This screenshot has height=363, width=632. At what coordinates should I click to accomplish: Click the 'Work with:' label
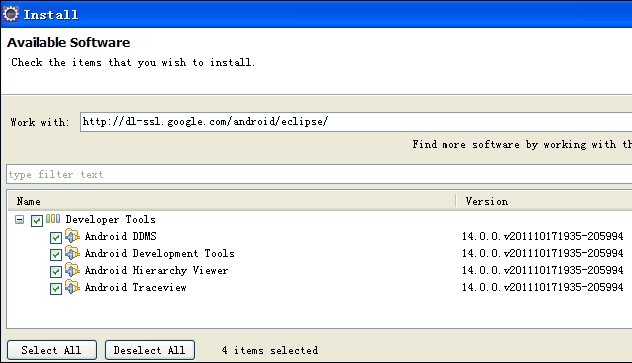coord(40,122)
